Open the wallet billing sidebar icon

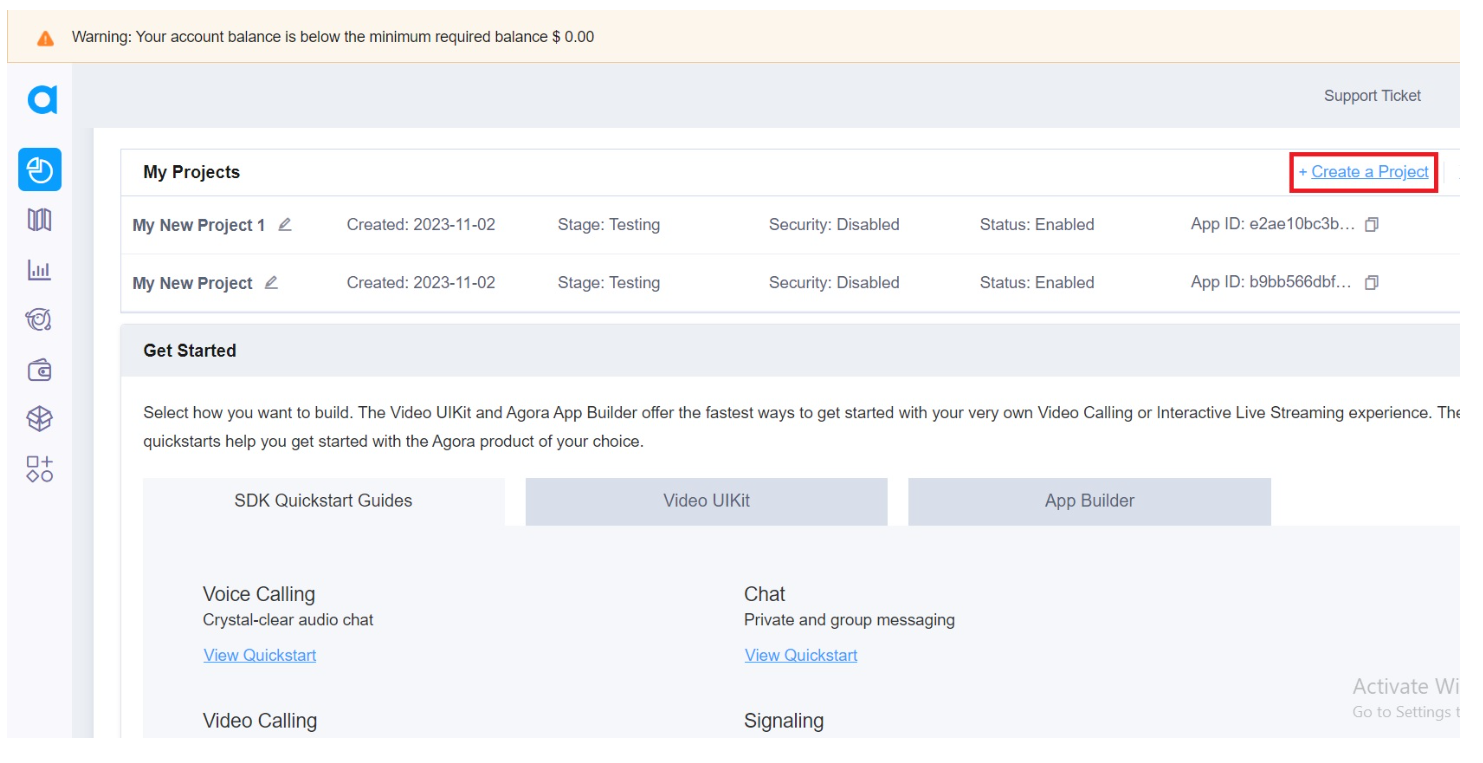(39, 371)
